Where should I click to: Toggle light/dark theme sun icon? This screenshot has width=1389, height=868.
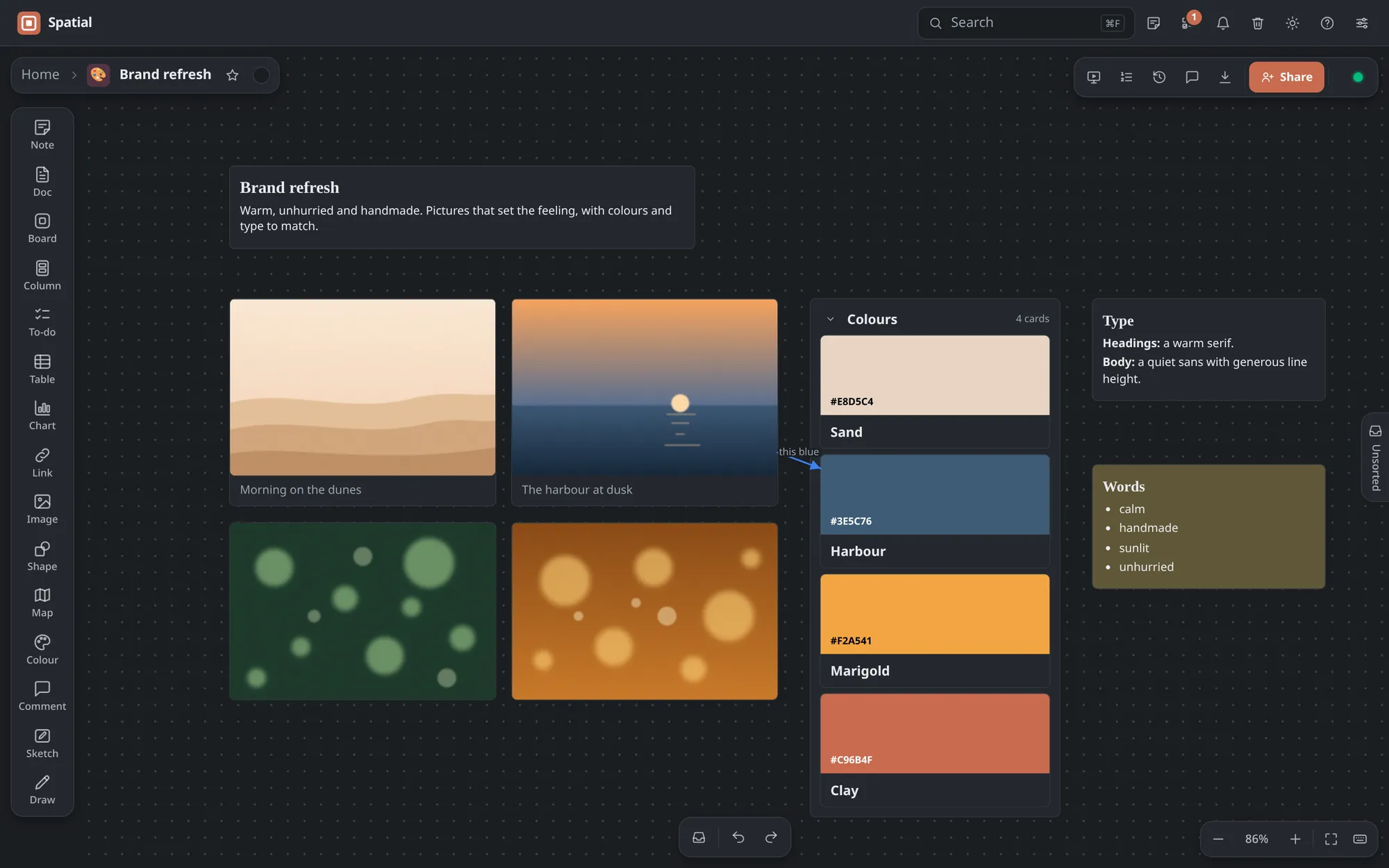tap(1292, 23)
